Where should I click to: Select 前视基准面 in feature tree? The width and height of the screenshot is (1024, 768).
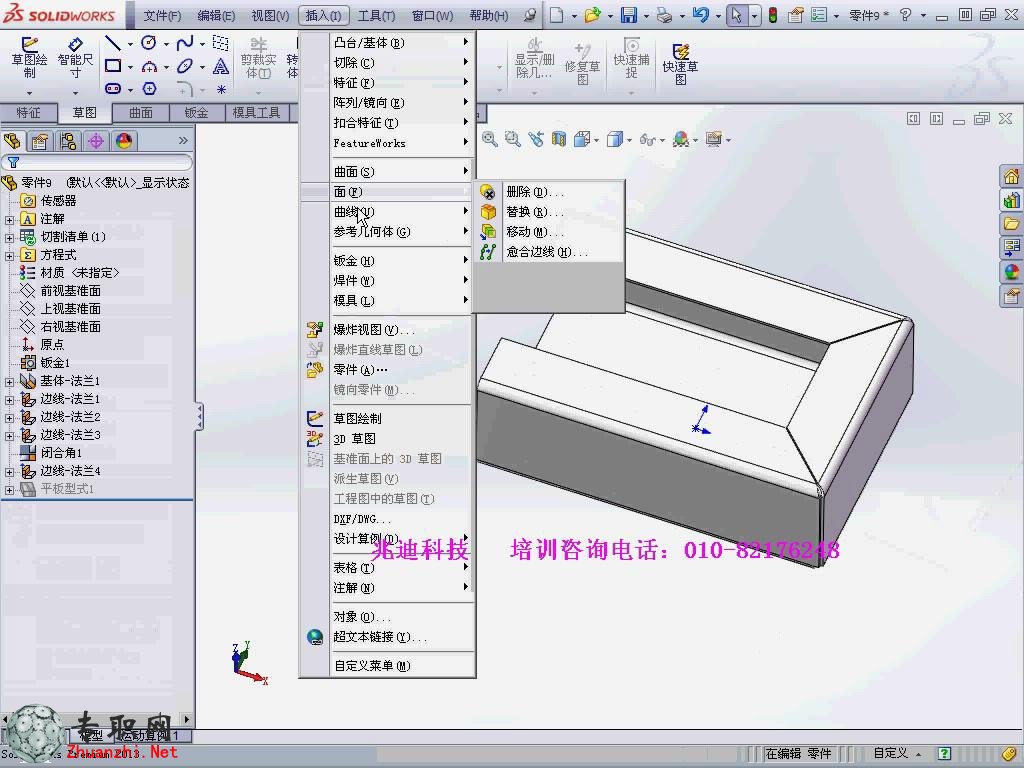tap(71, 291)
